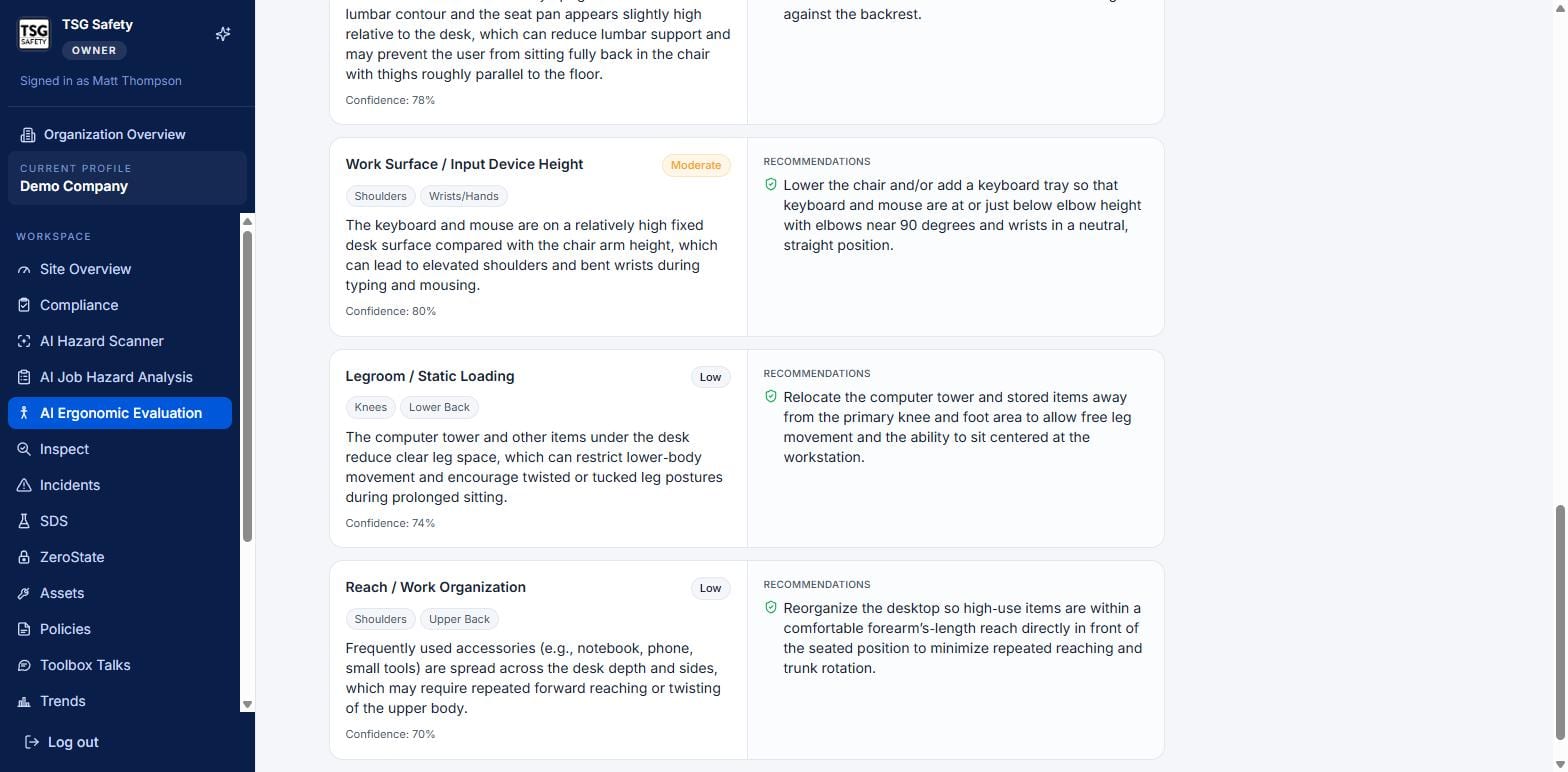Screen dimensions: 1568x772
Task: Click the ZeroState lock icon
Action: 24,557
